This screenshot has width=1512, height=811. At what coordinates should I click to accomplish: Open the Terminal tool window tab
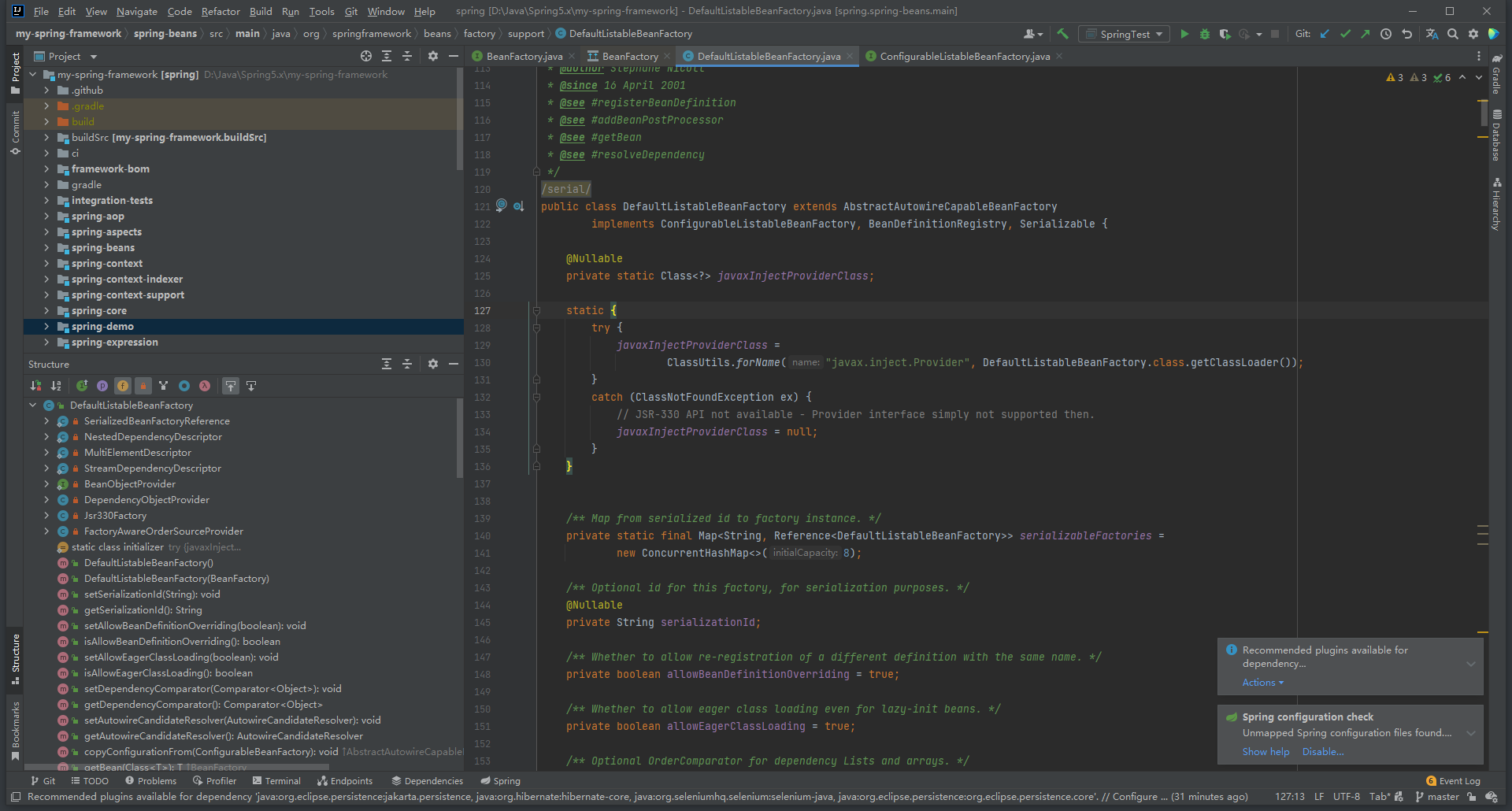[x=276, y=781]
